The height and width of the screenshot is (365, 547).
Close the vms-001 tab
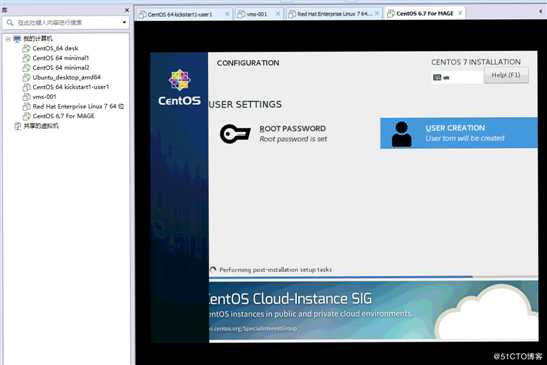pyautogui.click(x=278, y=14)
